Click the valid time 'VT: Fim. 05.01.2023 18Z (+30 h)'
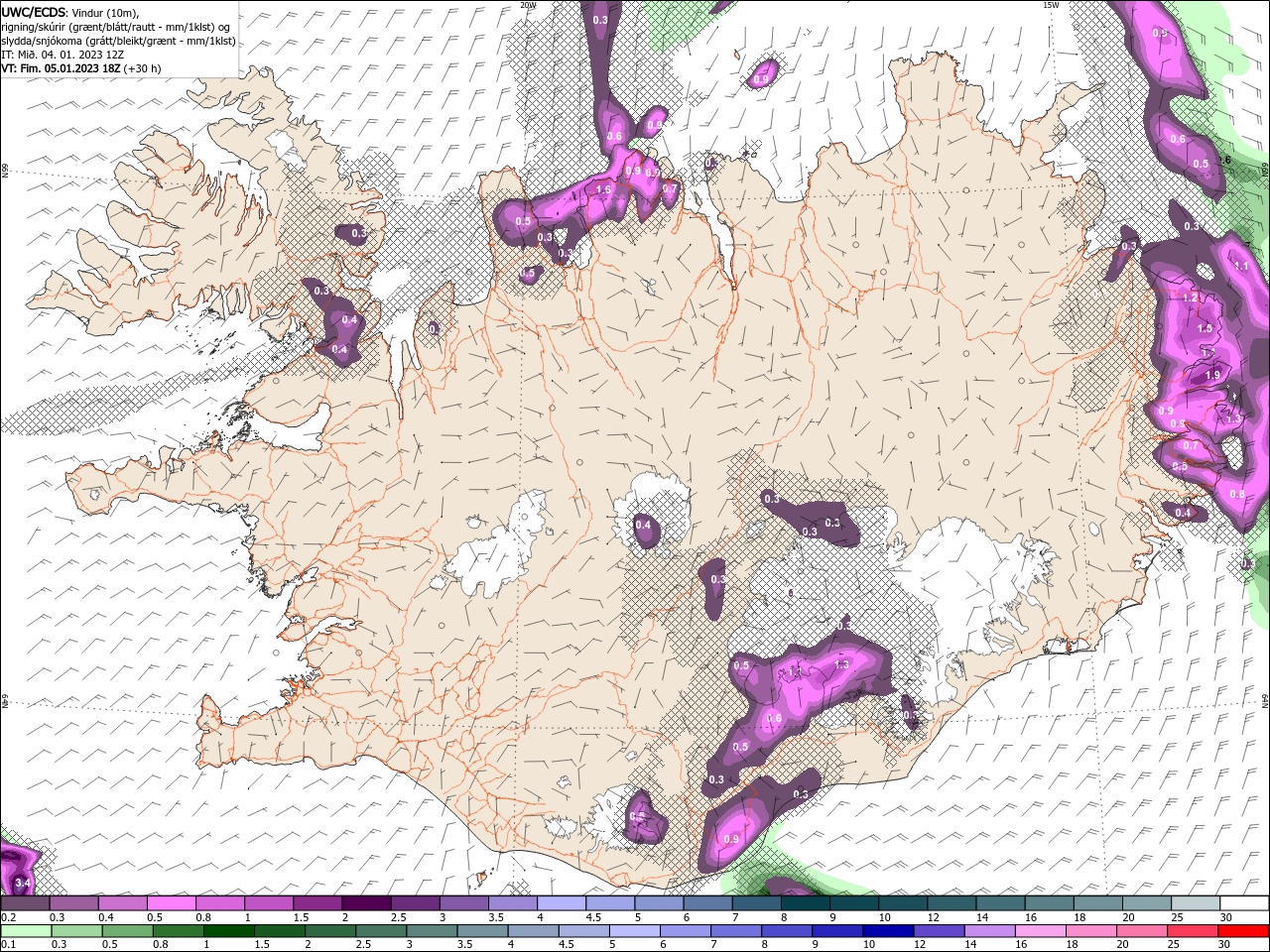 click(x=80, y=68)
